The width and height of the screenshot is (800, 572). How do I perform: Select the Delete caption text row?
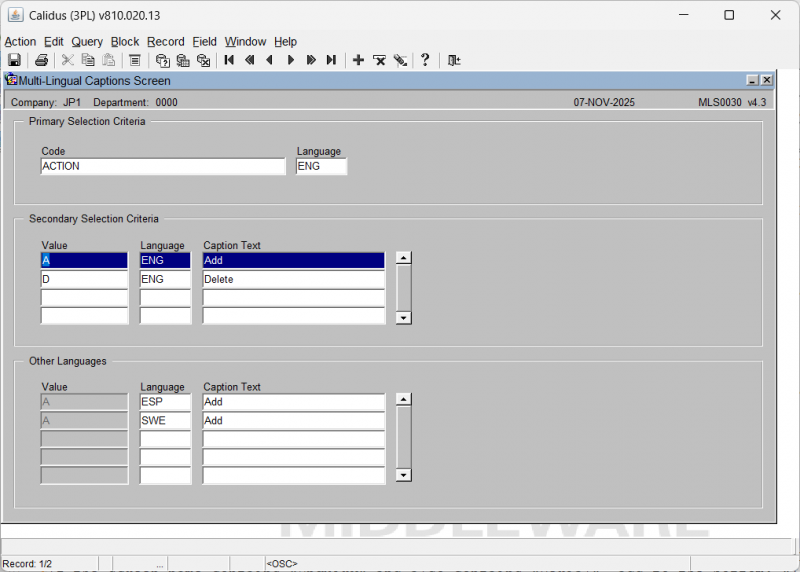tap(293, 280)
